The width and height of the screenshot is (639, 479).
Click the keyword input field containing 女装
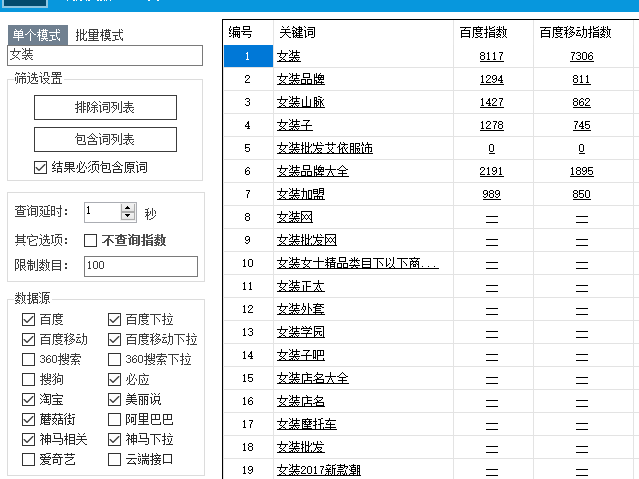(105, 55)
